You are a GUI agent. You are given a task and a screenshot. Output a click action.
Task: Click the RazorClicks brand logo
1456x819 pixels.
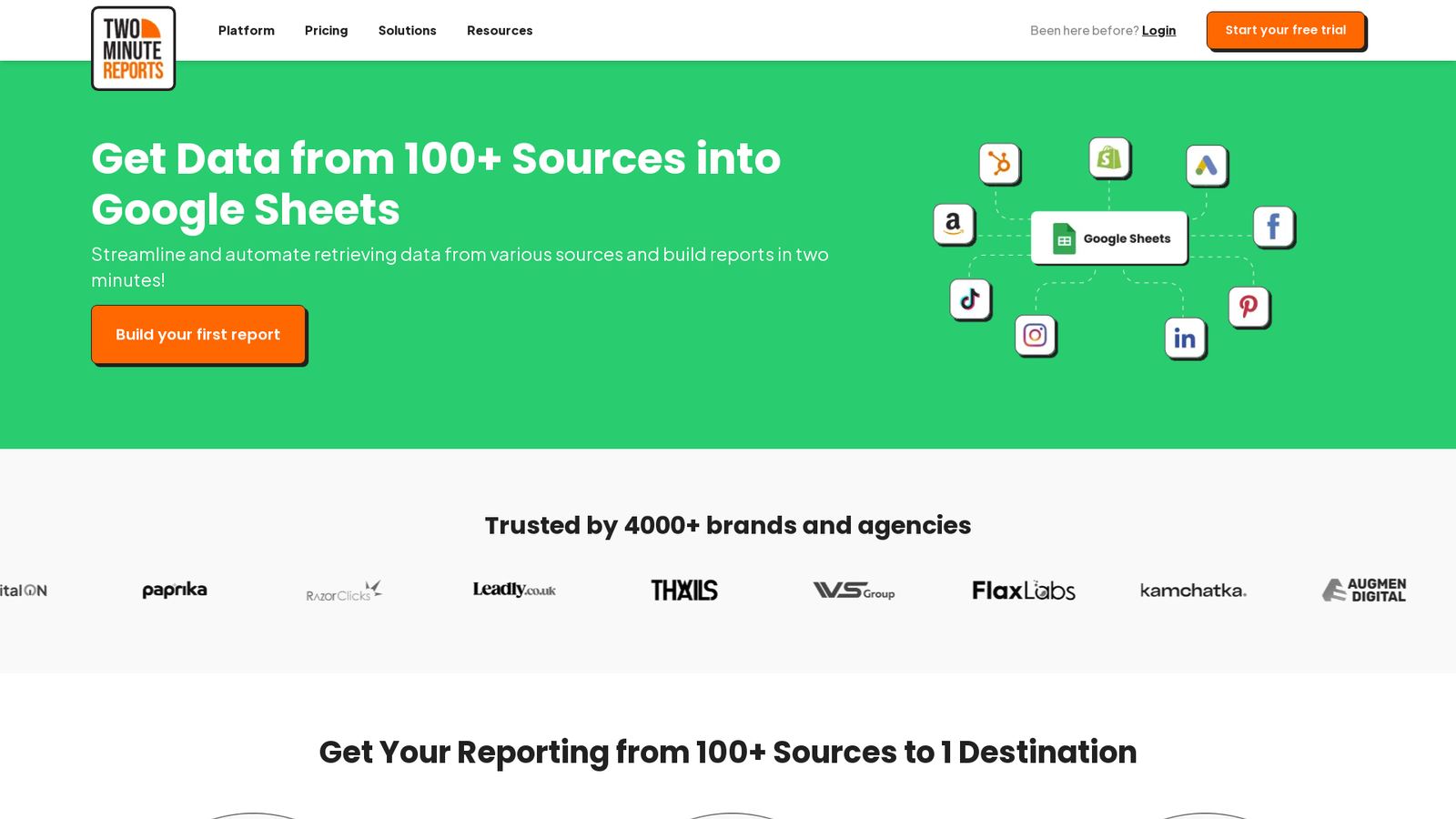coord(344,591)
